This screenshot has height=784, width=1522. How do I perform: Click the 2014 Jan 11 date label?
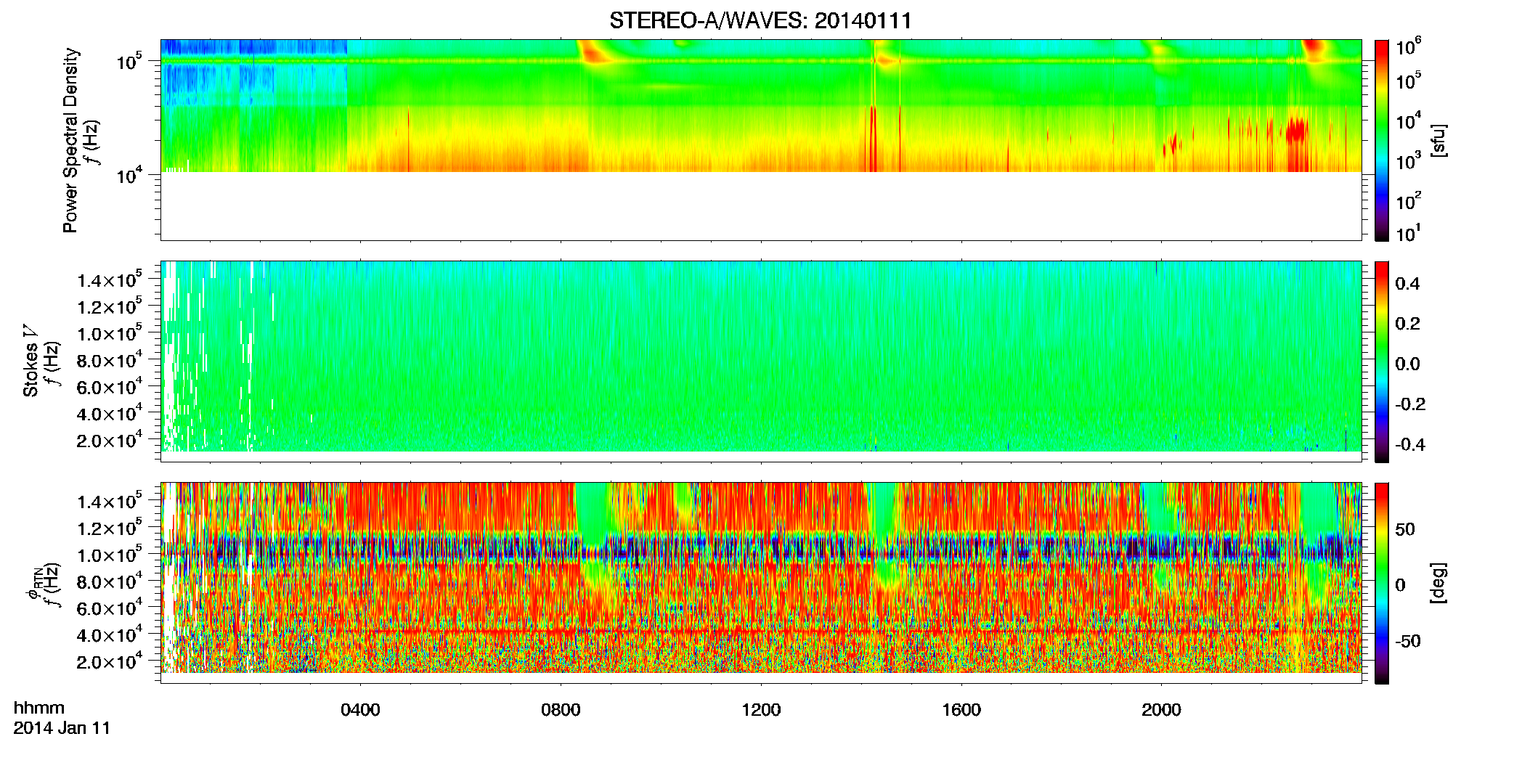62,728
